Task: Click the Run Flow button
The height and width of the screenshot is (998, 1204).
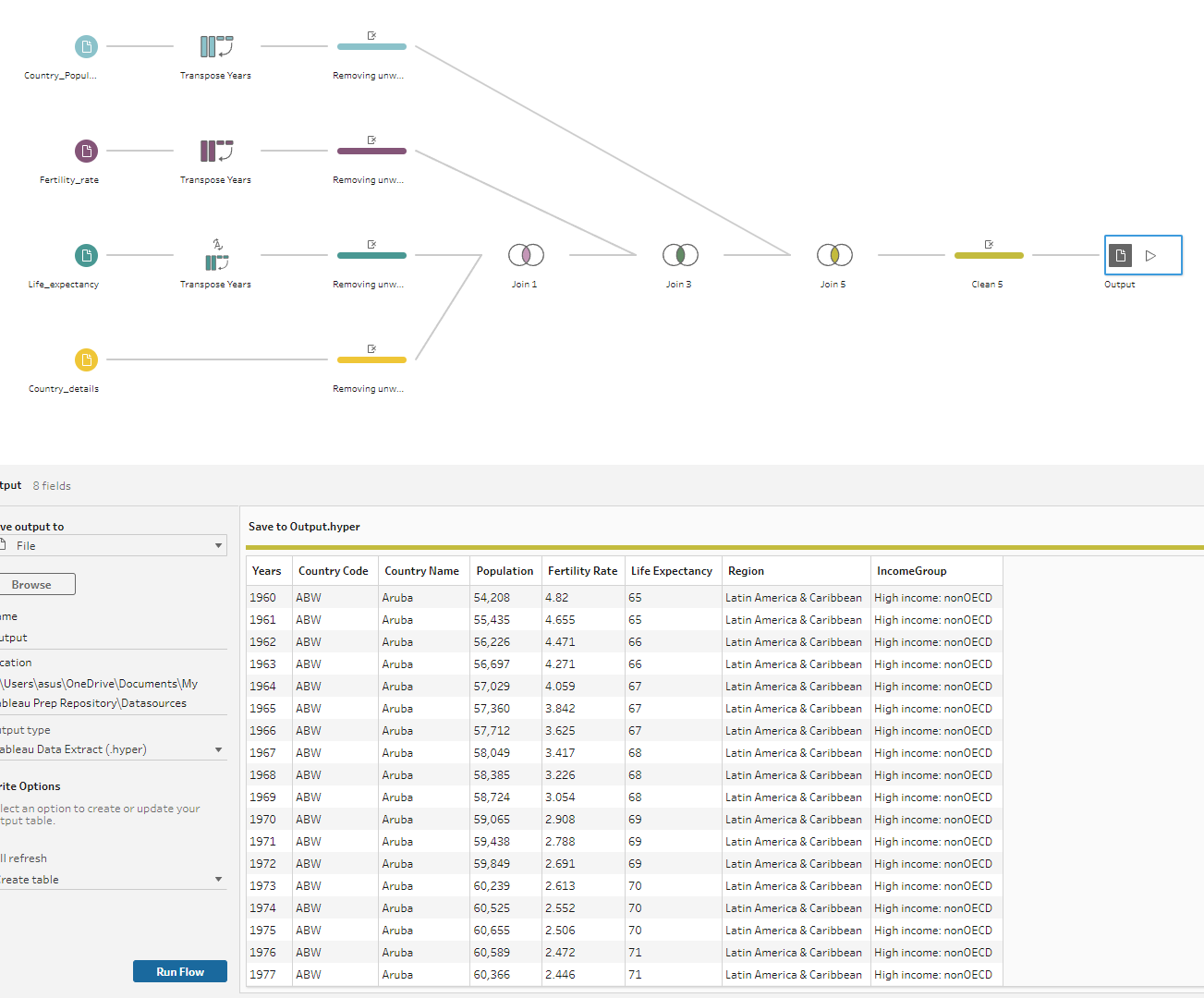Action: [x=180, y=971]
